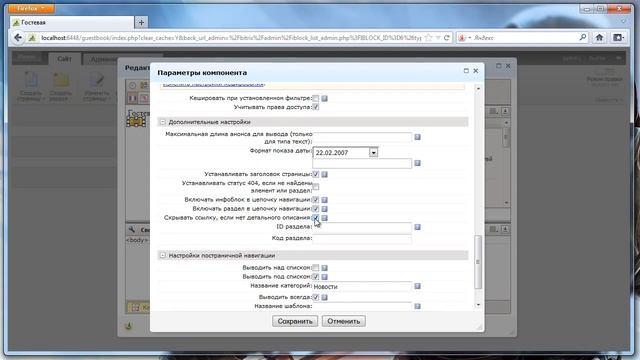
Task: Toggle 'Выводить всегда' checkbox
Action: tap(316, 297)
